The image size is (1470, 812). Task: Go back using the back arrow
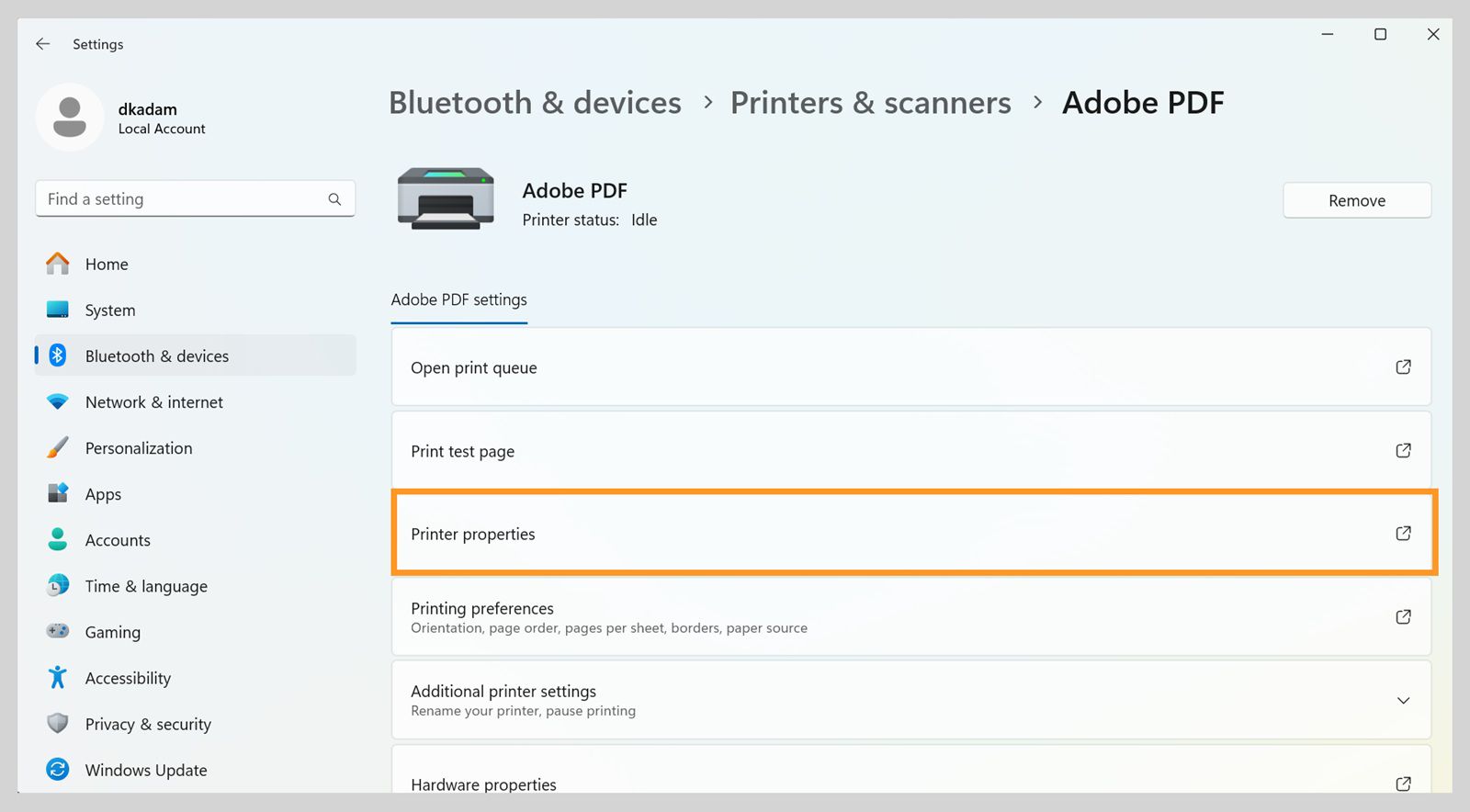[42, 43]
